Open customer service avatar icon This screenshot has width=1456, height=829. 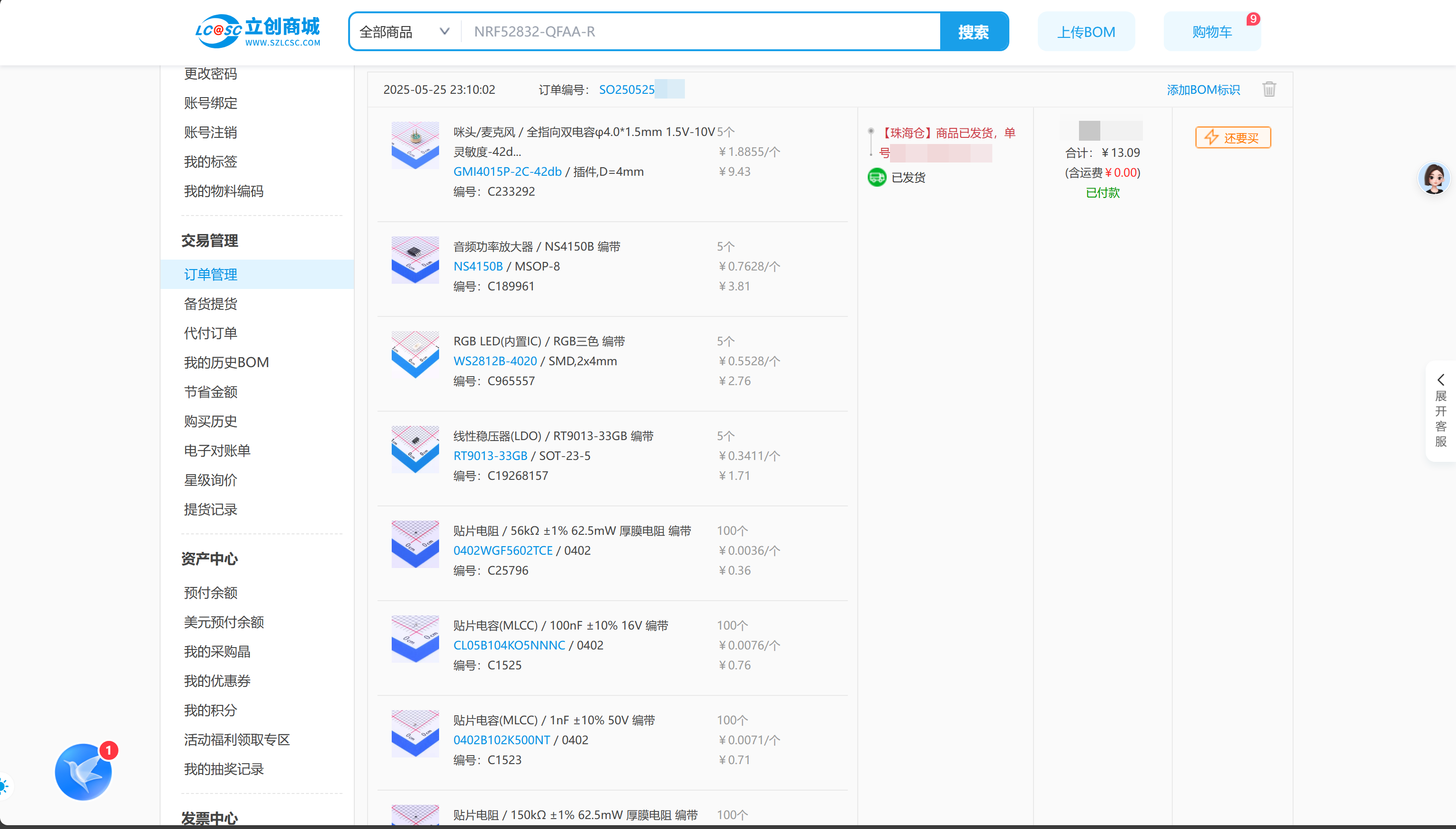1433,178
